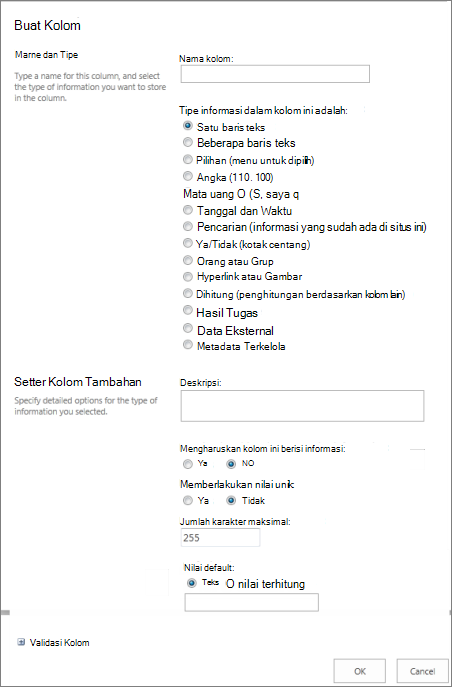452x687 pixels.
Task: Select Tidak for Memberlakukan nilai unik
Action: coord(230,500)
